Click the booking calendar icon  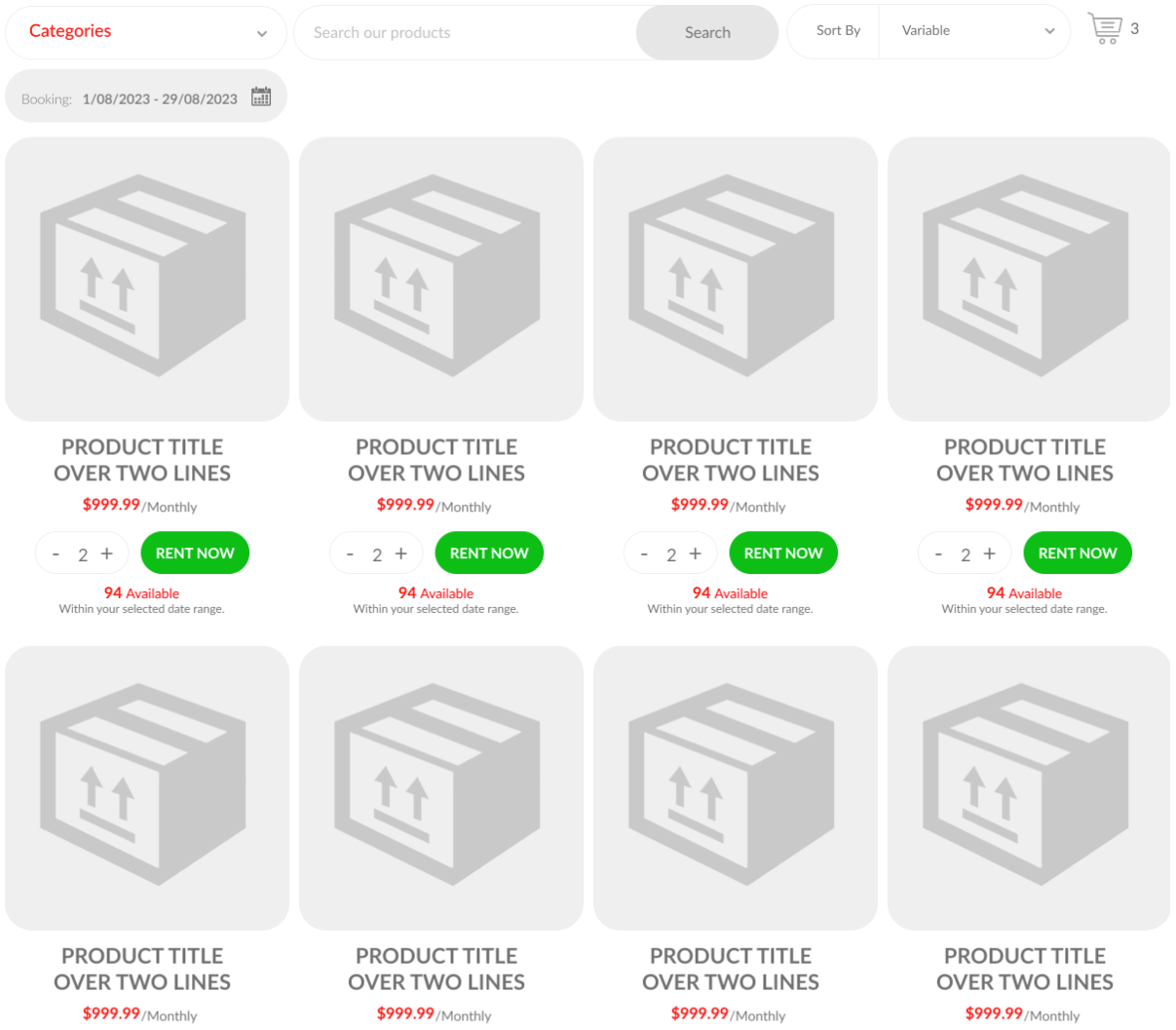coord(261,96)
